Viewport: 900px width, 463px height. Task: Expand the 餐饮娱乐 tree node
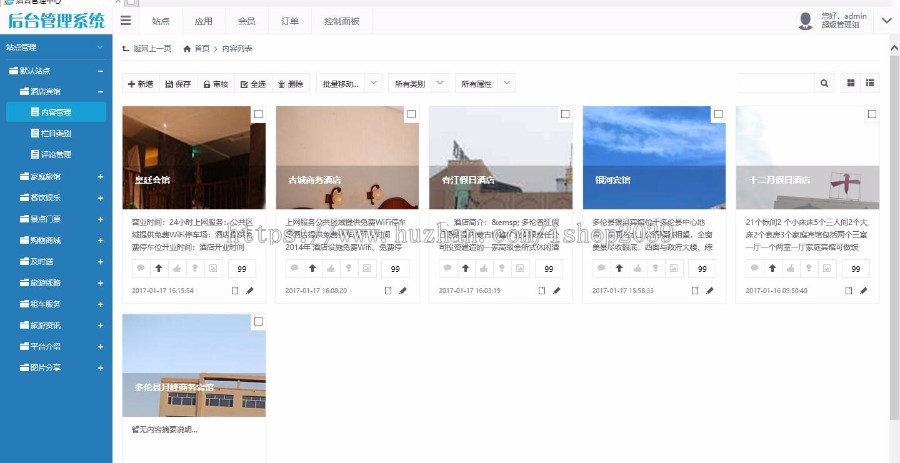coord(100,197)
